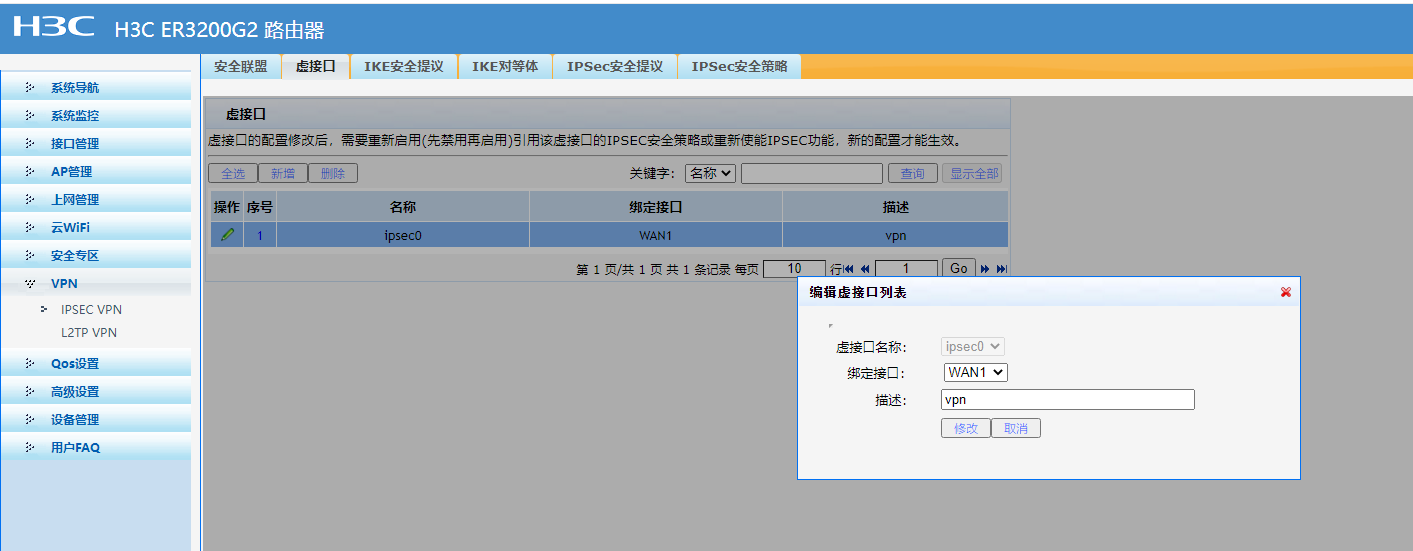The image size is (1413, 551).
Task: Open the 绑定接口 WAN1 dropdown
Action: click(976, 372)
